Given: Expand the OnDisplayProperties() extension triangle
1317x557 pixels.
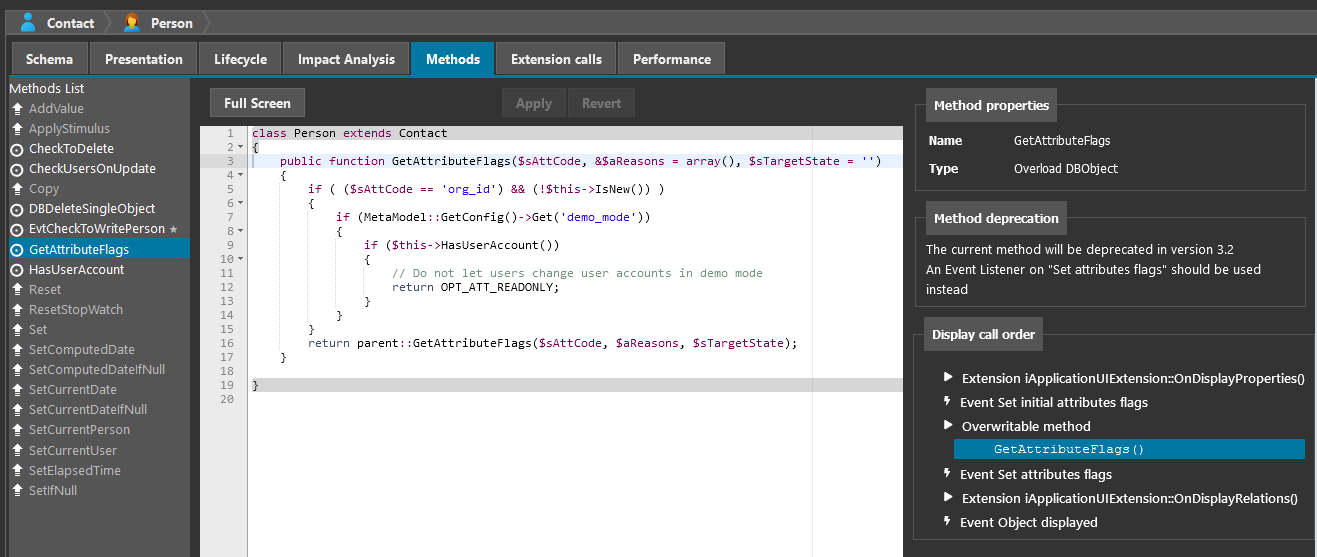Looking at the screenshot, I should (x=948, y=378).
